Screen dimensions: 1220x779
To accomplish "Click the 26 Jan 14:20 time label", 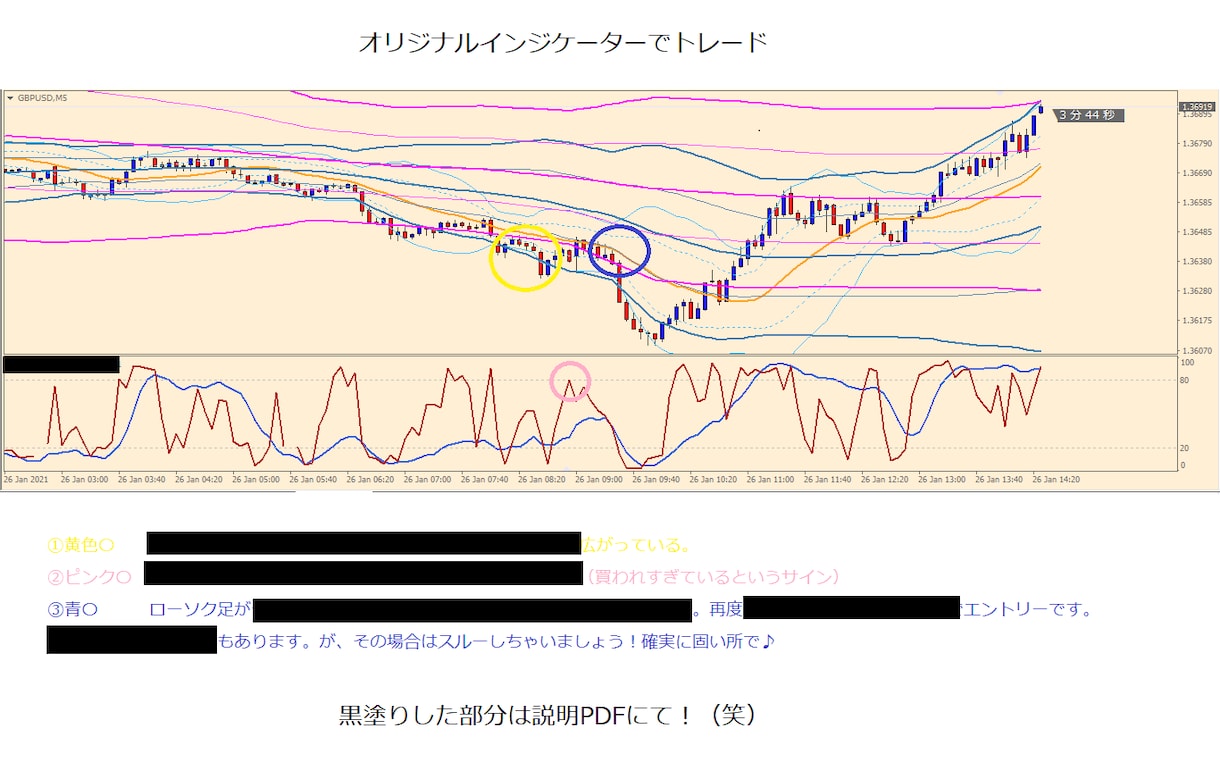I will click(1055, 480).
